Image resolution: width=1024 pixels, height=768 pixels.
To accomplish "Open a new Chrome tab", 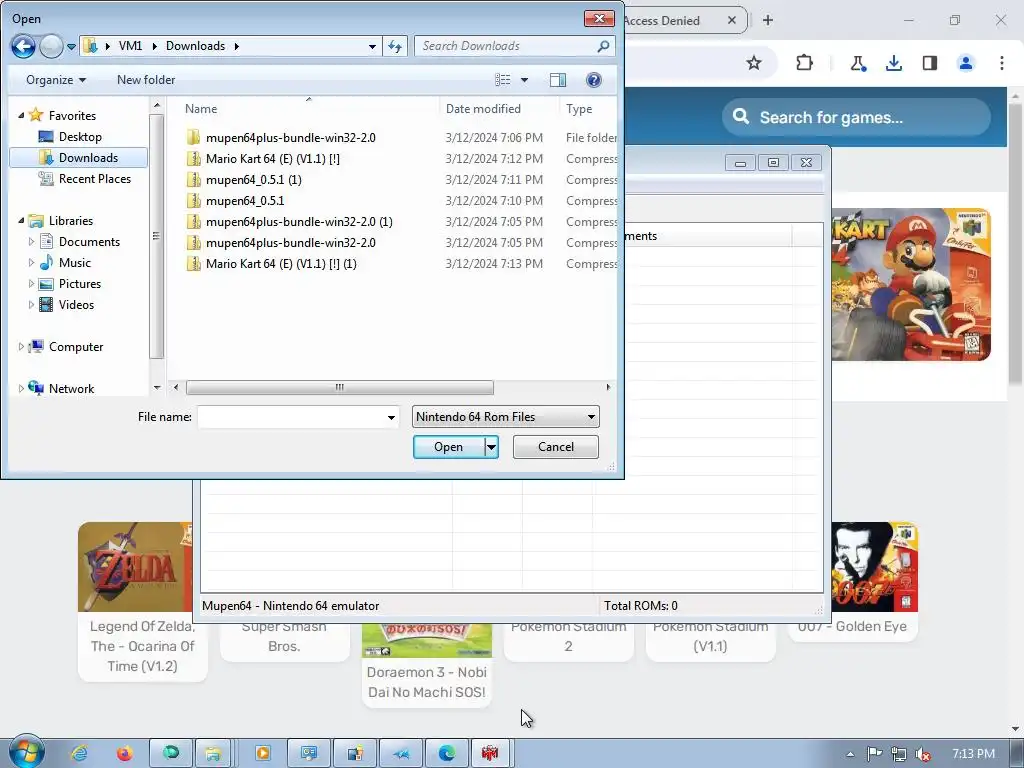I will 768,20.
